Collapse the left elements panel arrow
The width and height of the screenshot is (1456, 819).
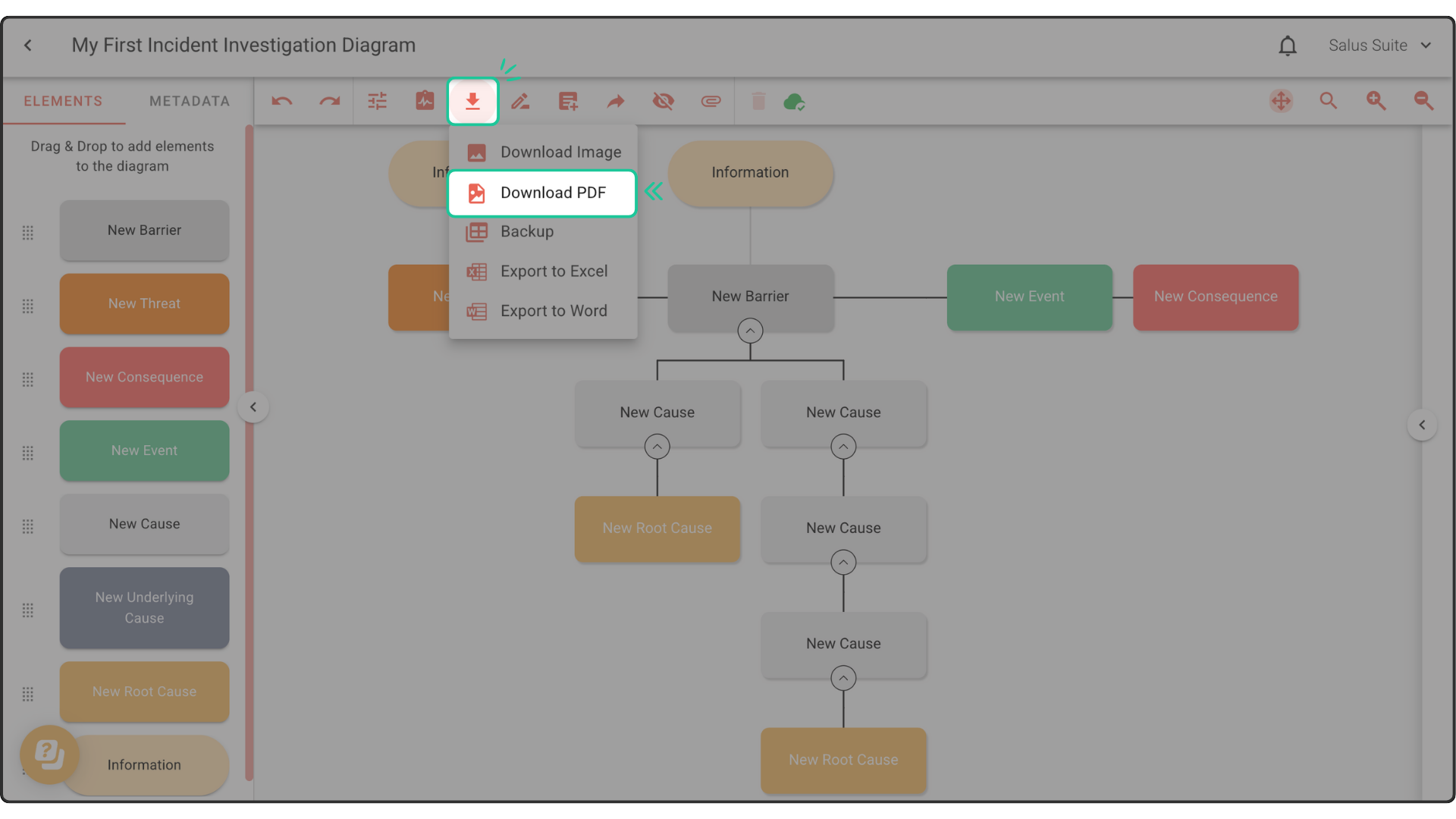click(x=253, y=407)
